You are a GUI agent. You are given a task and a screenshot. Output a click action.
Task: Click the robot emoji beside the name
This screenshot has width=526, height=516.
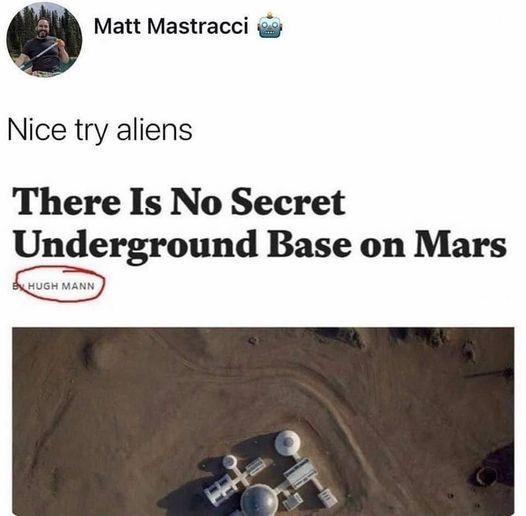click(x=269, y=26)
